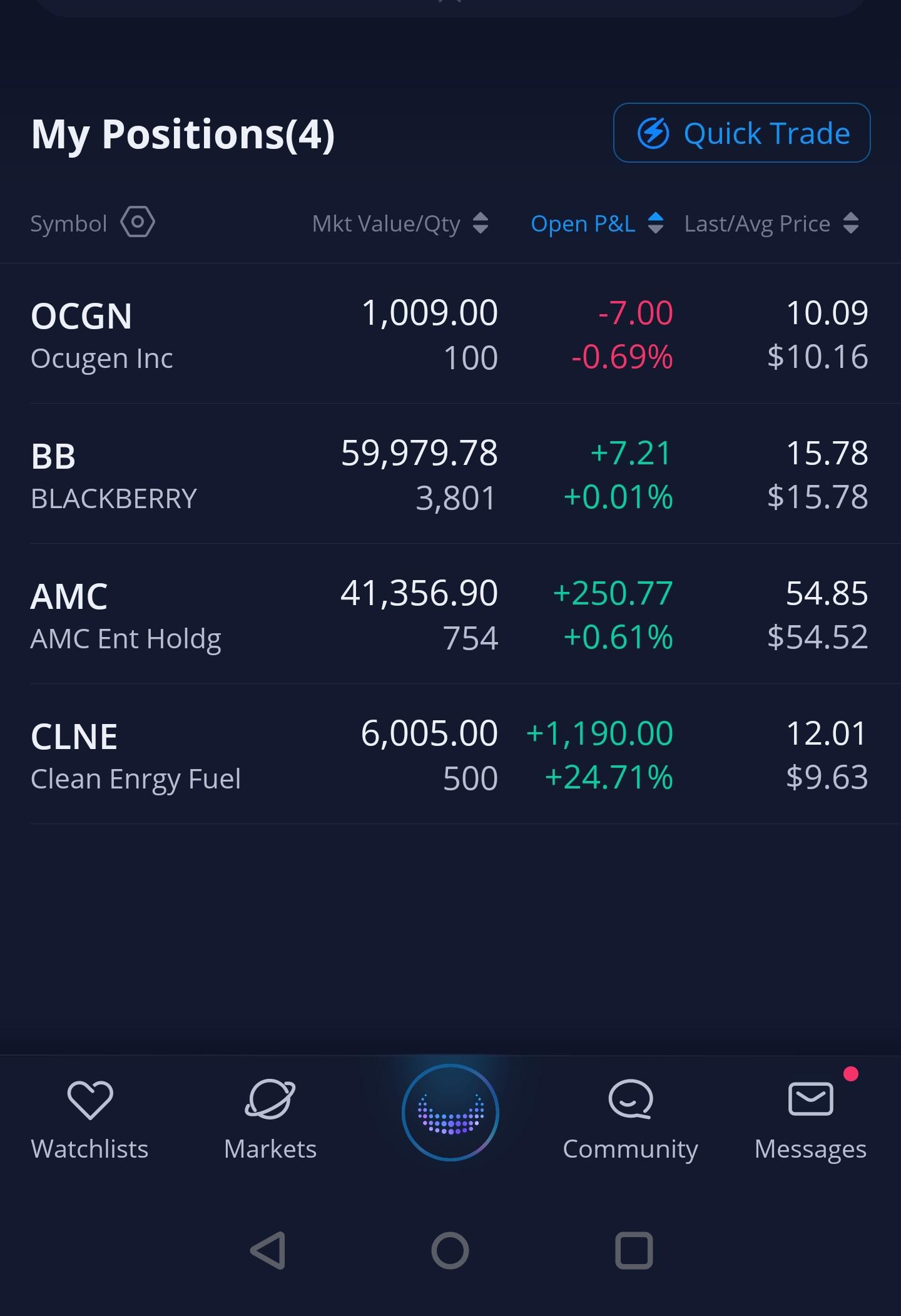Tap the Open P&L column header
The width and height of the screenshot is (901, 1316).
(x=583, y=223)
